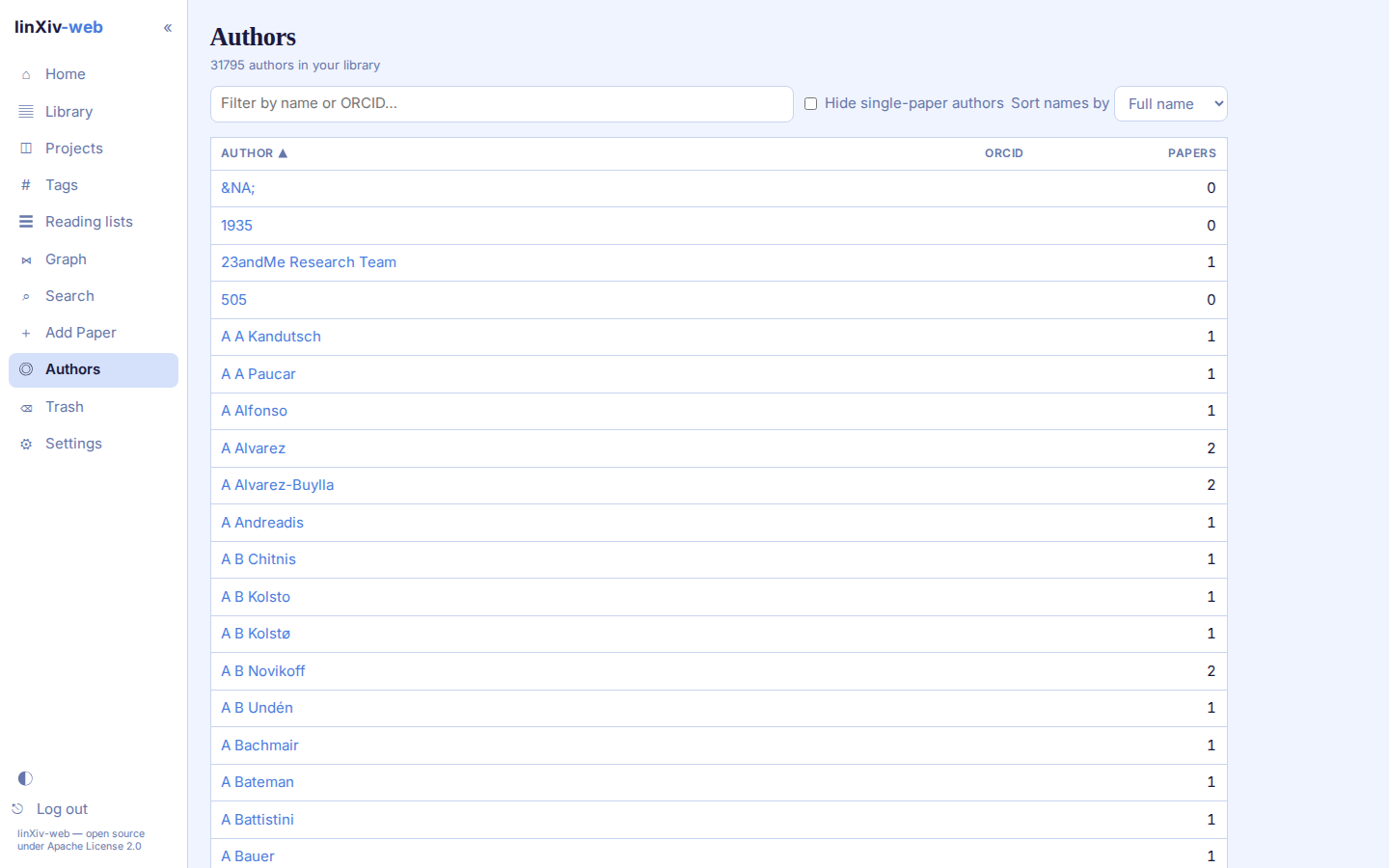Open author A A Kandutsch
Image resolution: width=1389 pixels, height=868 pixels.
click(x=271, y=337)
